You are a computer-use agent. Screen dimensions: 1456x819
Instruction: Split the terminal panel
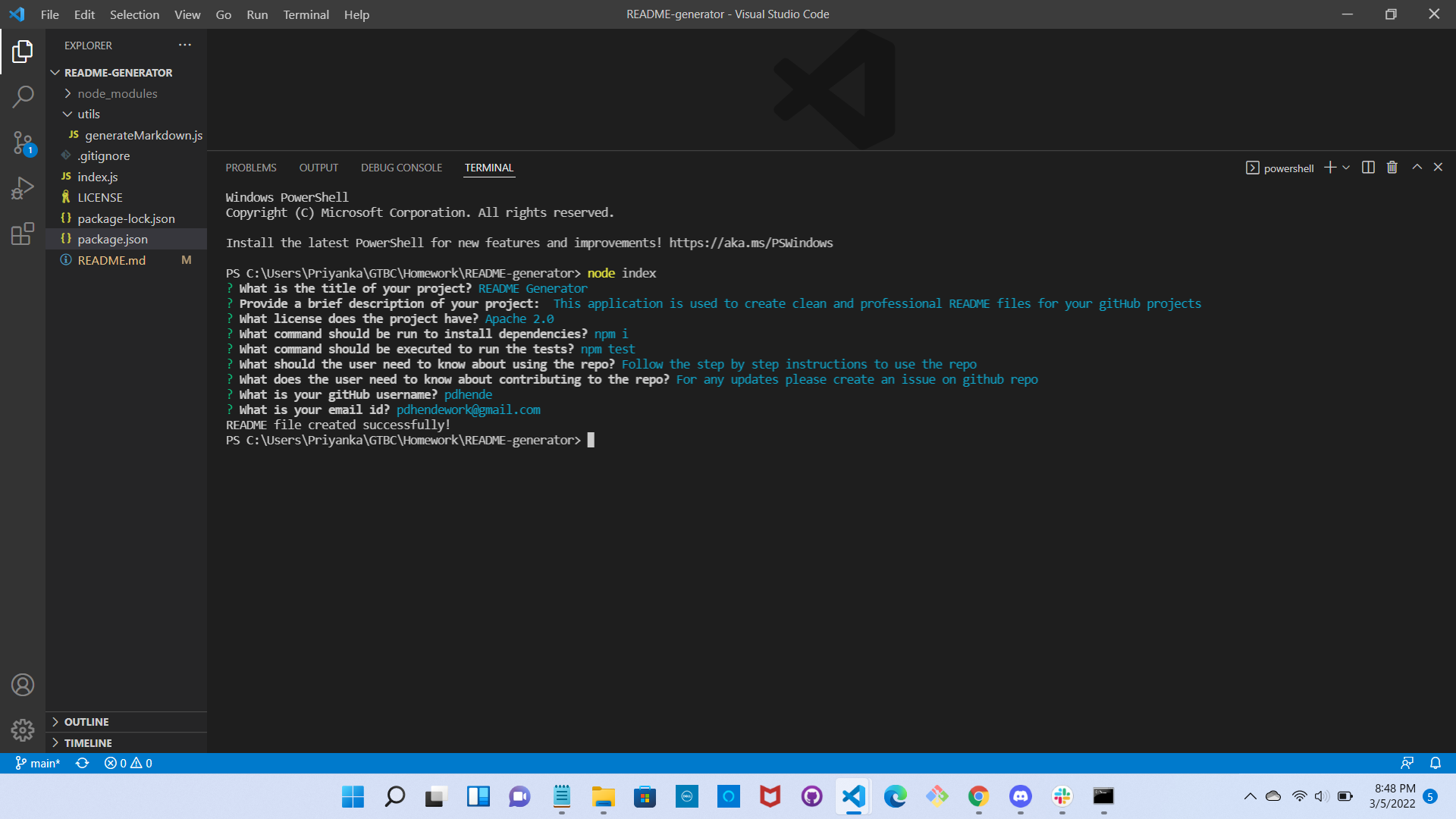(x=1367, y=168)
